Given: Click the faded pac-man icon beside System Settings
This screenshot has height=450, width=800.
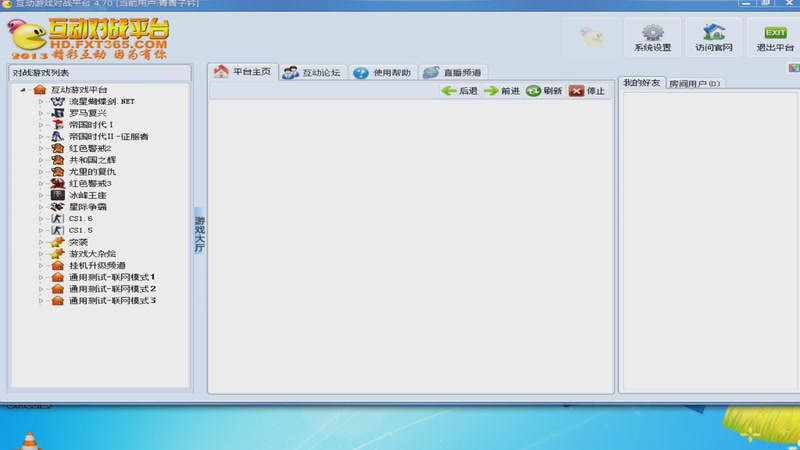Looking at the screenshot, I should [x=592, y=37].
